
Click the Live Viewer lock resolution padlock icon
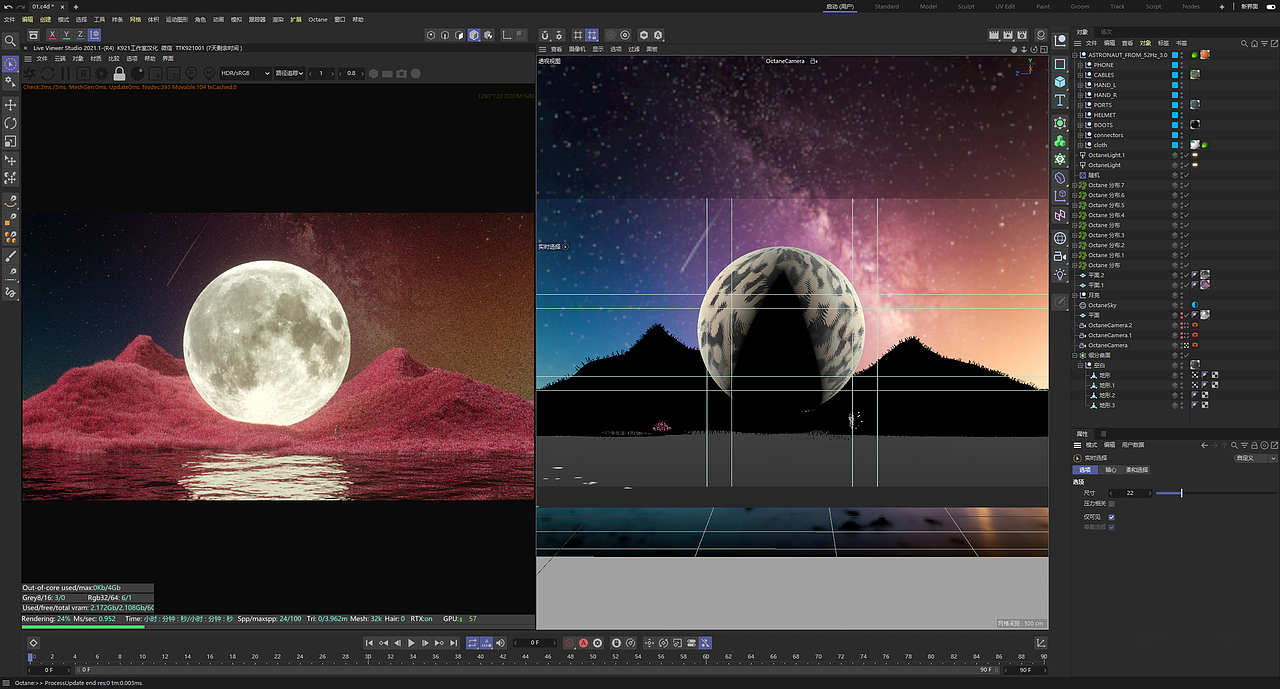(x=119, y=73)
